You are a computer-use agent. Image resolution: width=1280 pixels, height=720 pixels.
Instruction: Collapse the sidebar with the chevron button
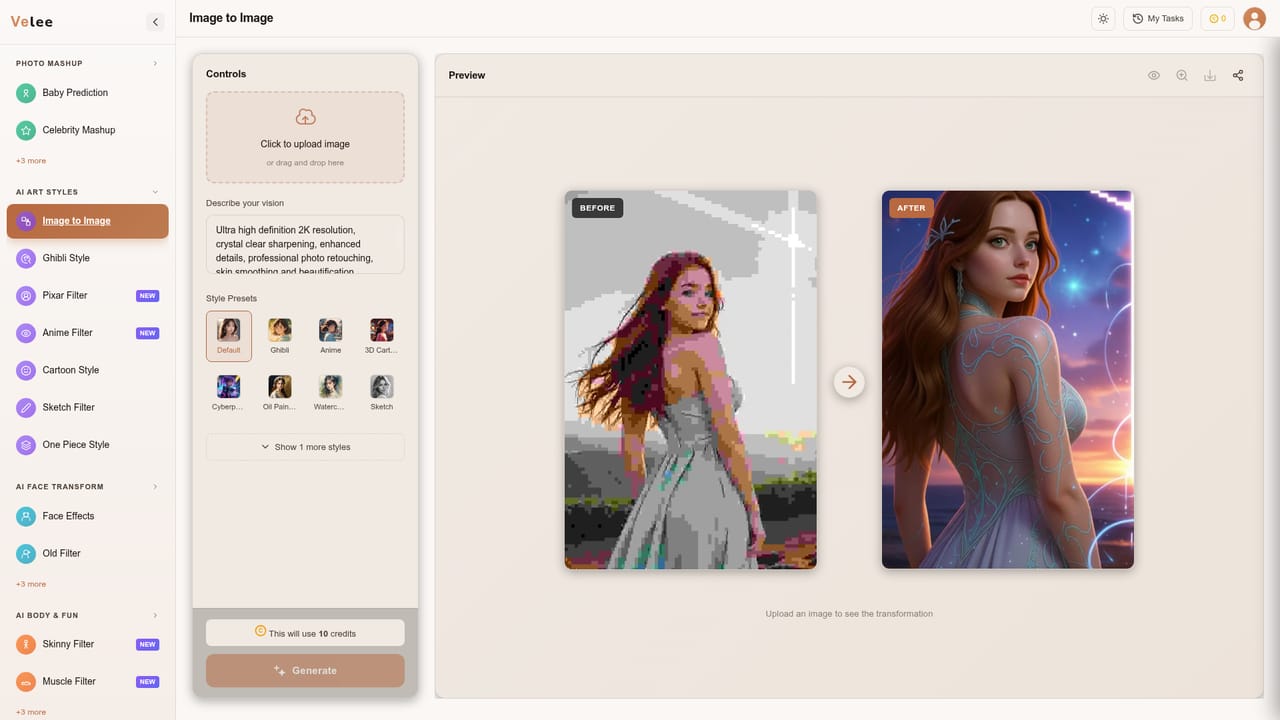[155, 21]
